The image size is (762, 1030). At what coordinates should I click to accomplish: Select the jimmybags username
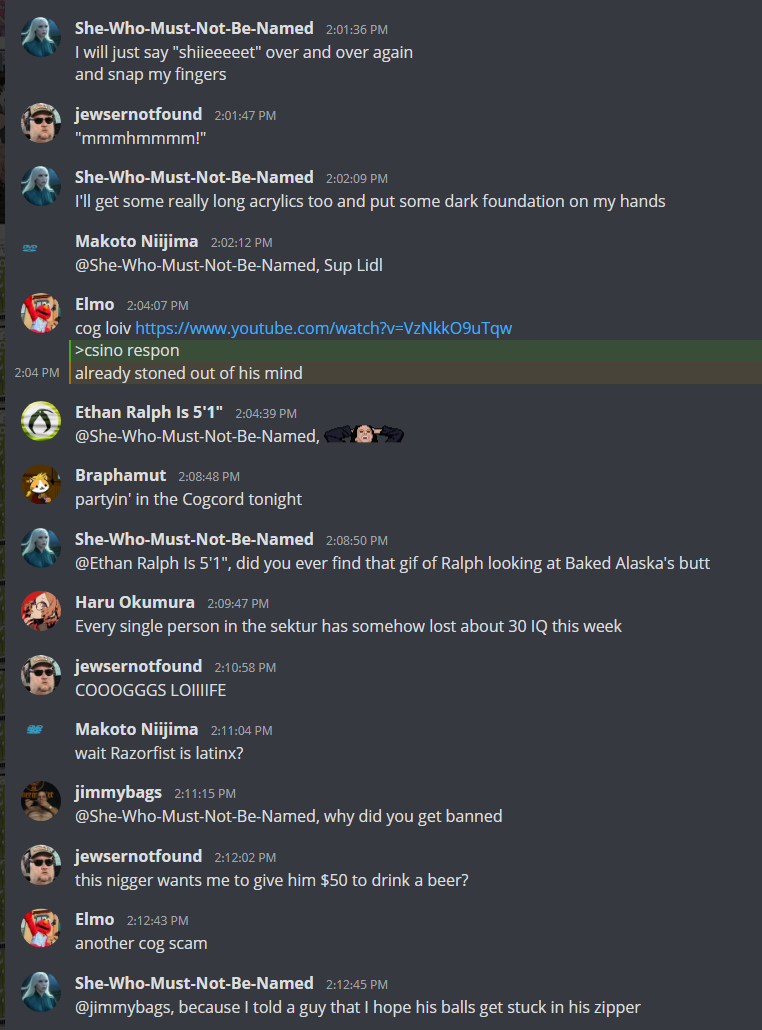point(118,792)
